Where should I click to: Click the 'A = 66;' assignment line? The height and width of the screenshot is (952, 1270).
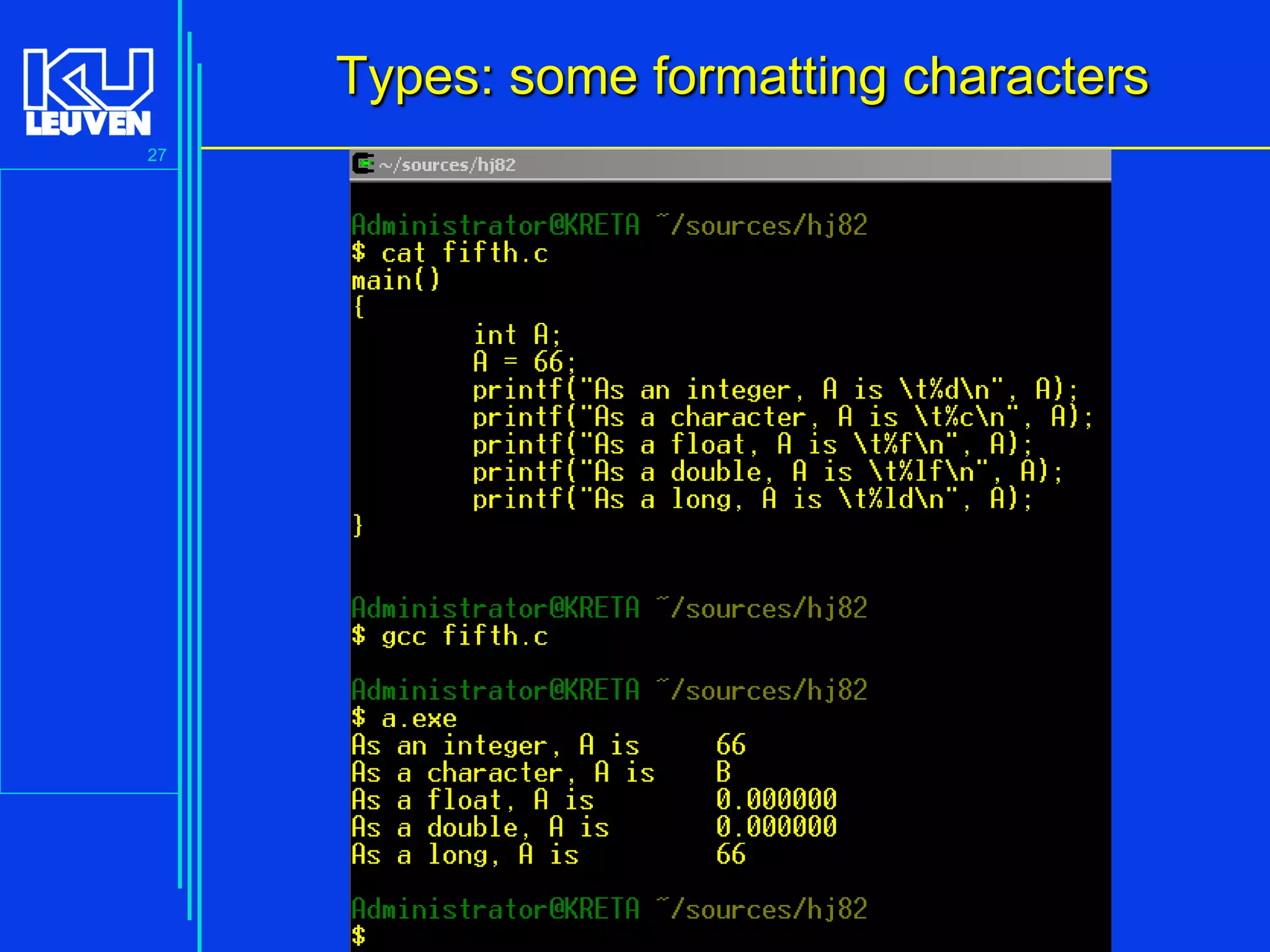click(x=524, y=362)
